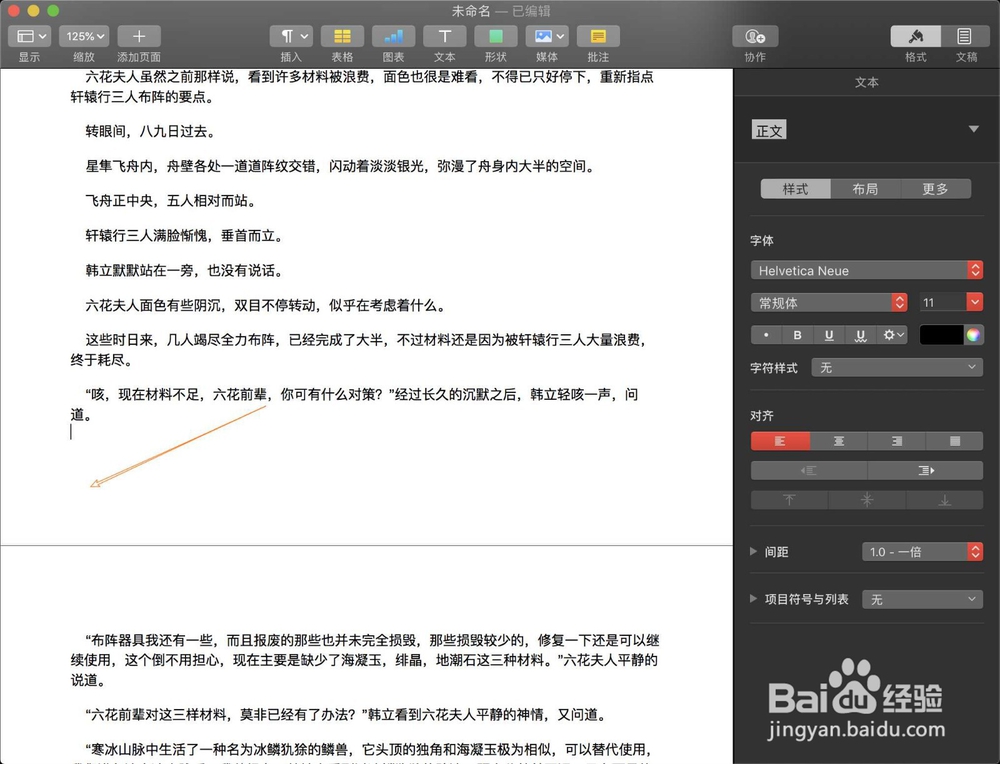
Task: Toggle underline formatting on selected text
Action: click(829, 335)
